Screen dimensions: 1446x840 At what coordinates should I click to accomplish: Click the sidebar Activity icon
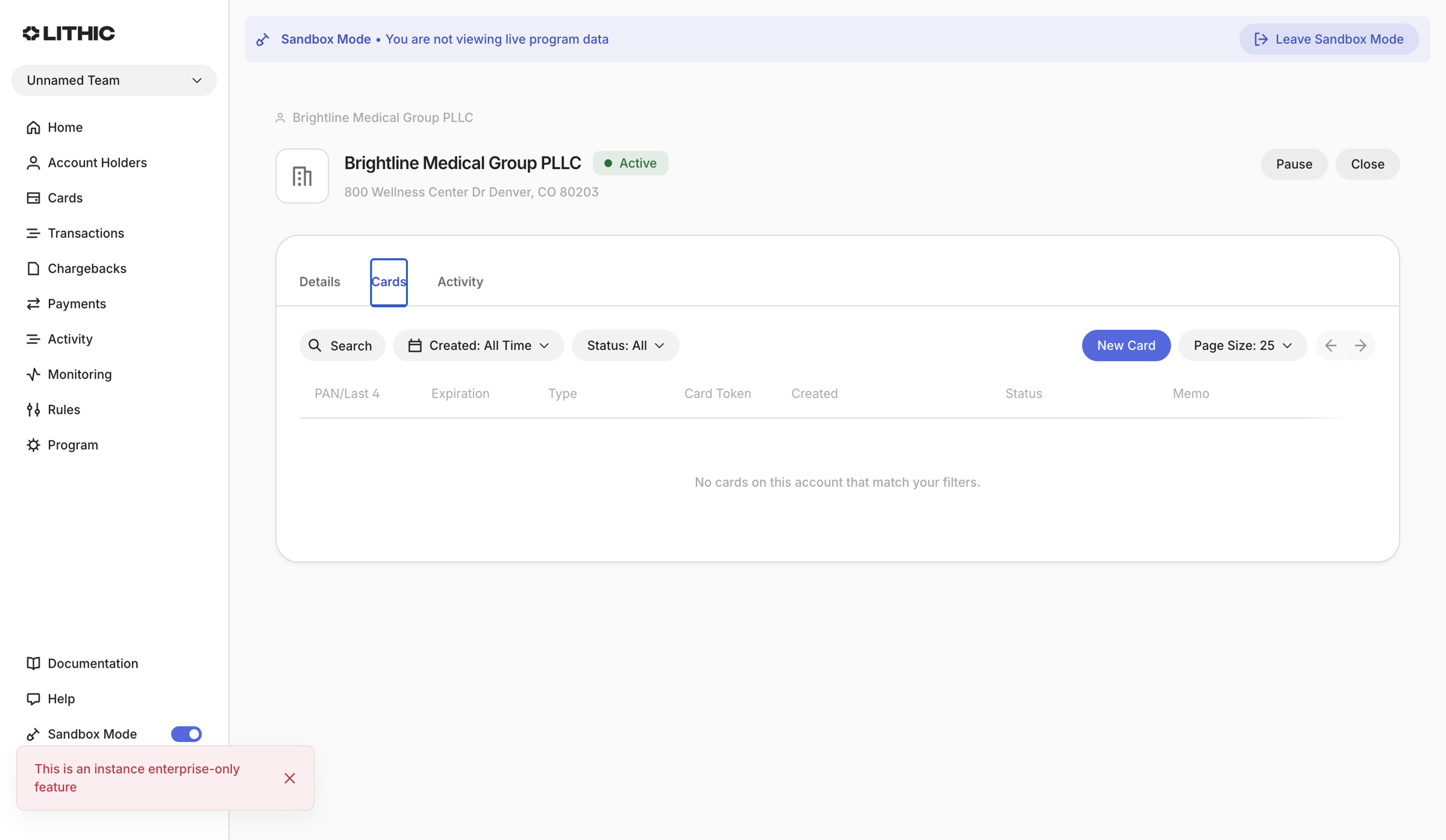tap(33, 339)
